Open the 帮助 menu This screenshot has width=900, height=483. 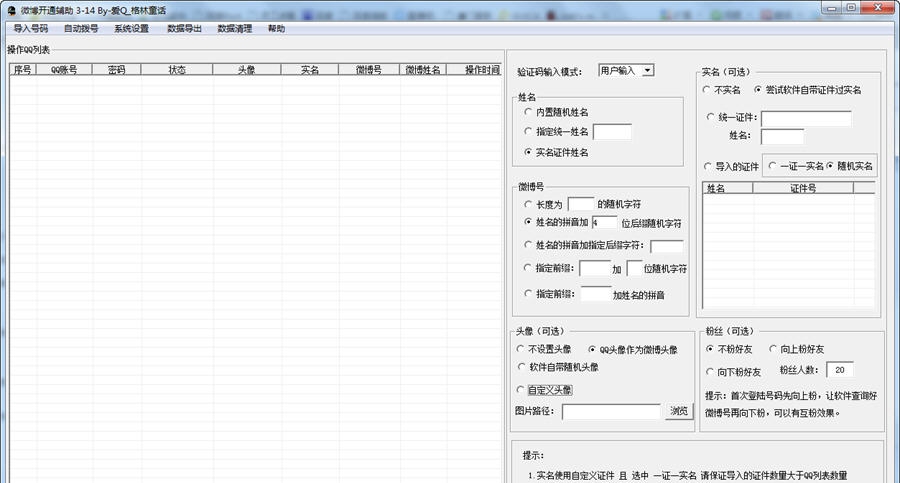click(276, 28)
